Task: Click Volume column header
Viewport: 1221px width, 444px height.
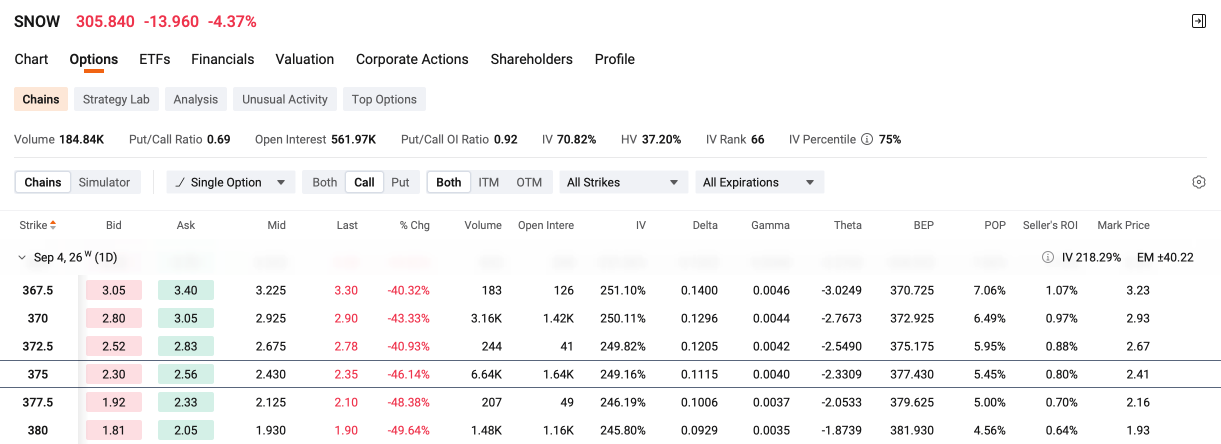Action: click(x=483, y=225)
